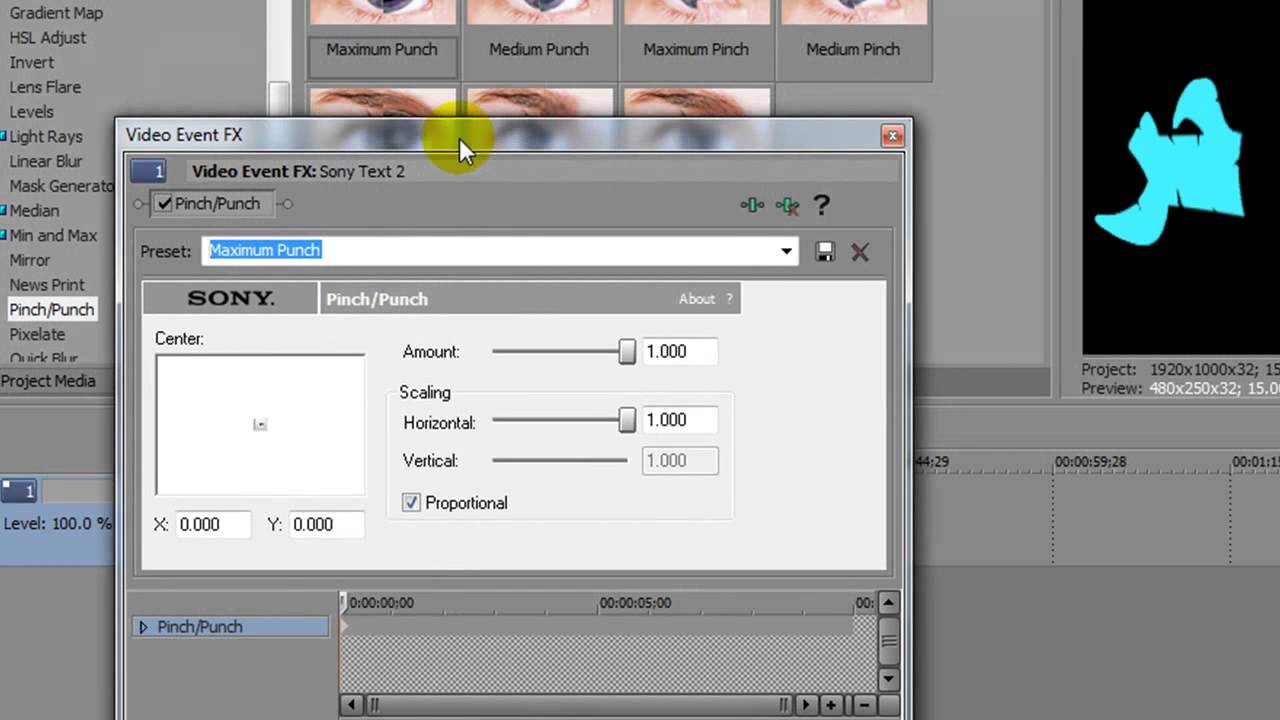Screen dimensions: 1280x720
Task: Uncheck the Proportional scaling checkbox
Action: [x=411, y=503]
